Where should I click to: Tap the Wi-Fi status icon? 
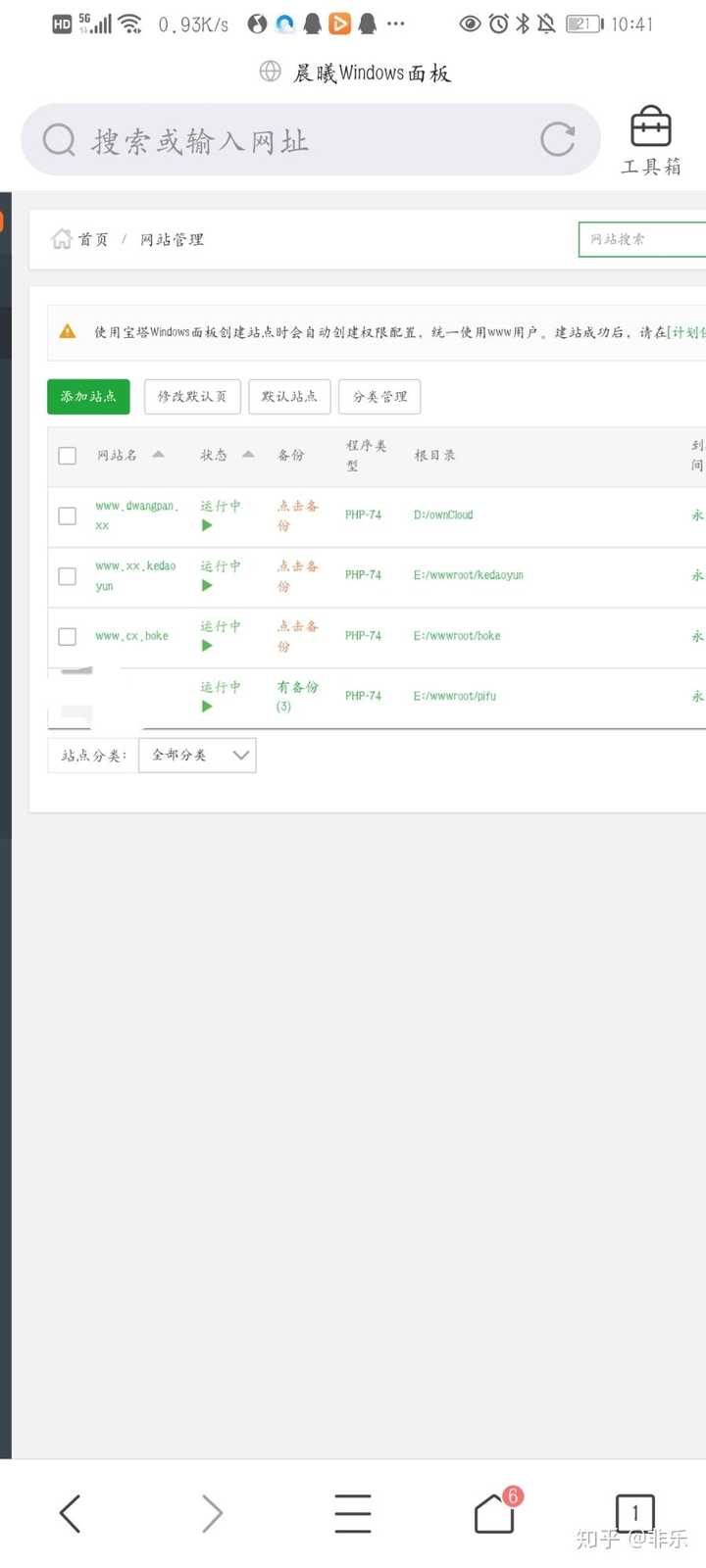[x=130, y=24]
